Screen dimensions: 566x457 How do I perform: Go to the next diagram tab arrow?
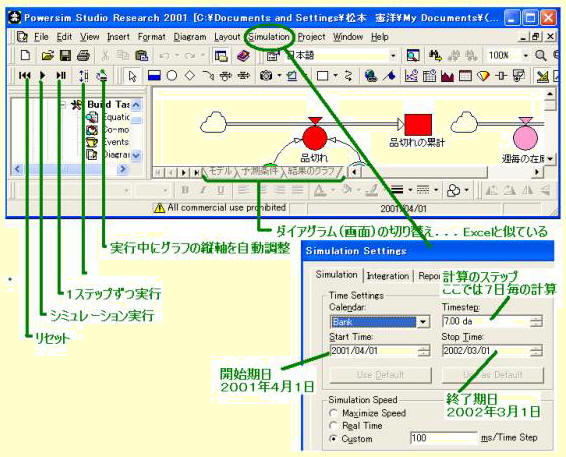[184, 173]
